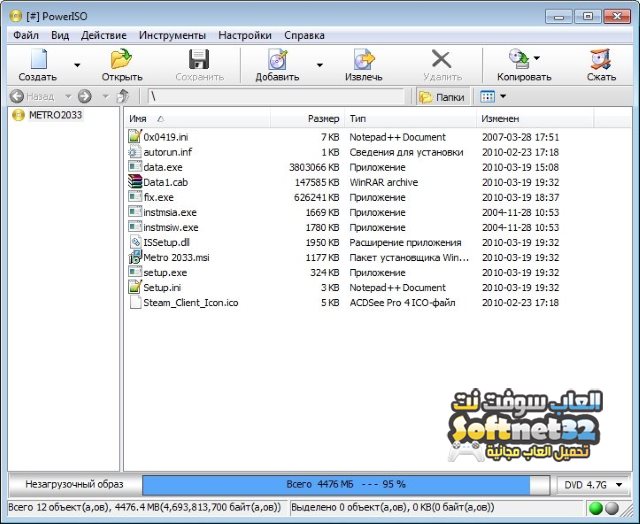
Task: Click the ISSetup.dll file icon
Action: [135, 242]
